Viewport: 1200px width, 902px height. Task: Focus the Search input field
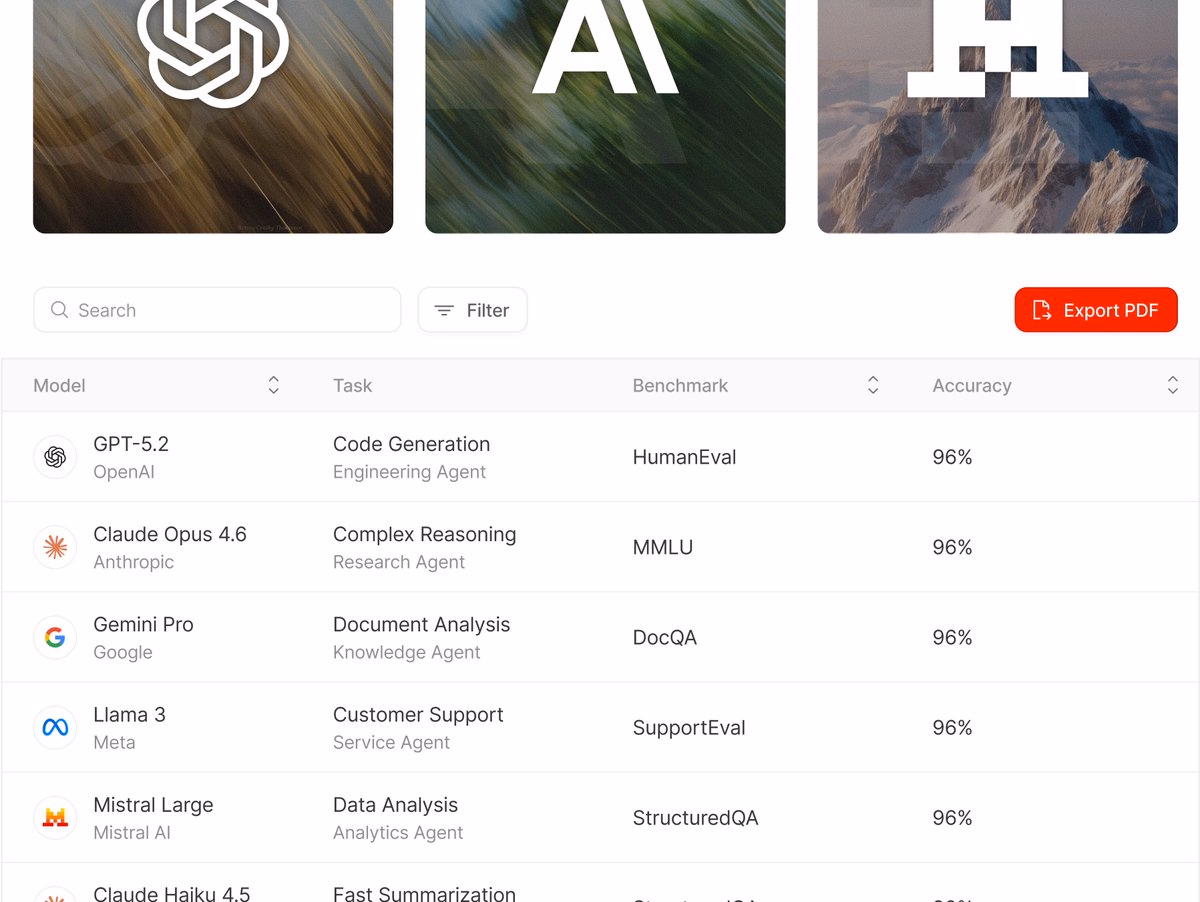pos(217,310)
